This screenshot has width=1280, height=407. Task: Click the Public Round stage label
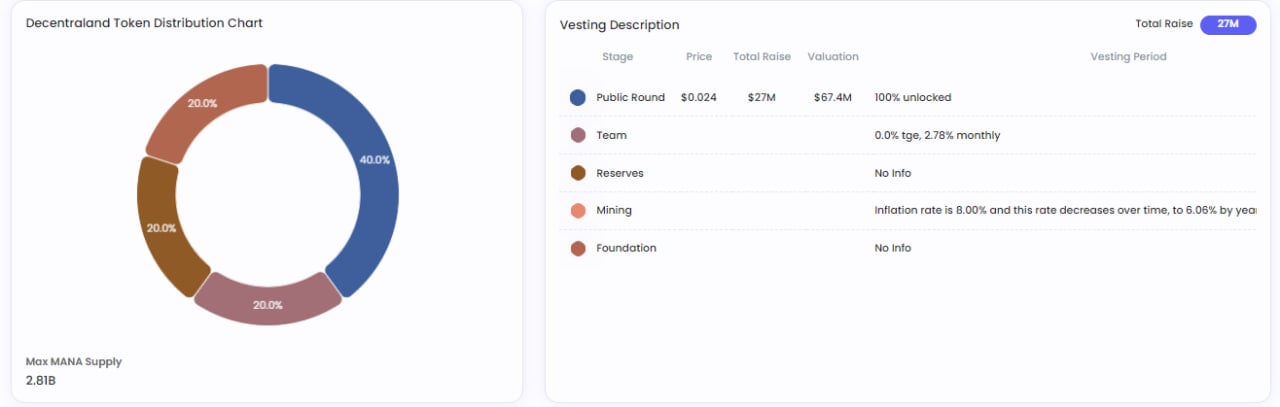click(x=630, y=98)
